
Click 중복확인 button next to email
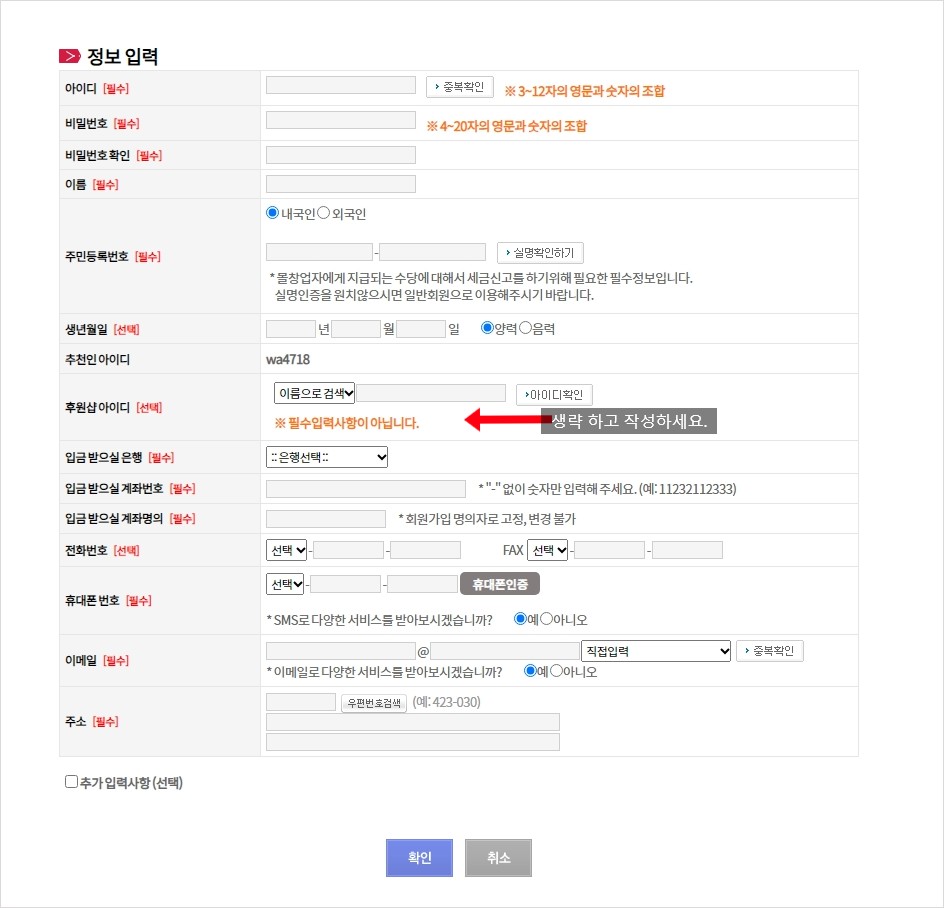click(769, 651)
